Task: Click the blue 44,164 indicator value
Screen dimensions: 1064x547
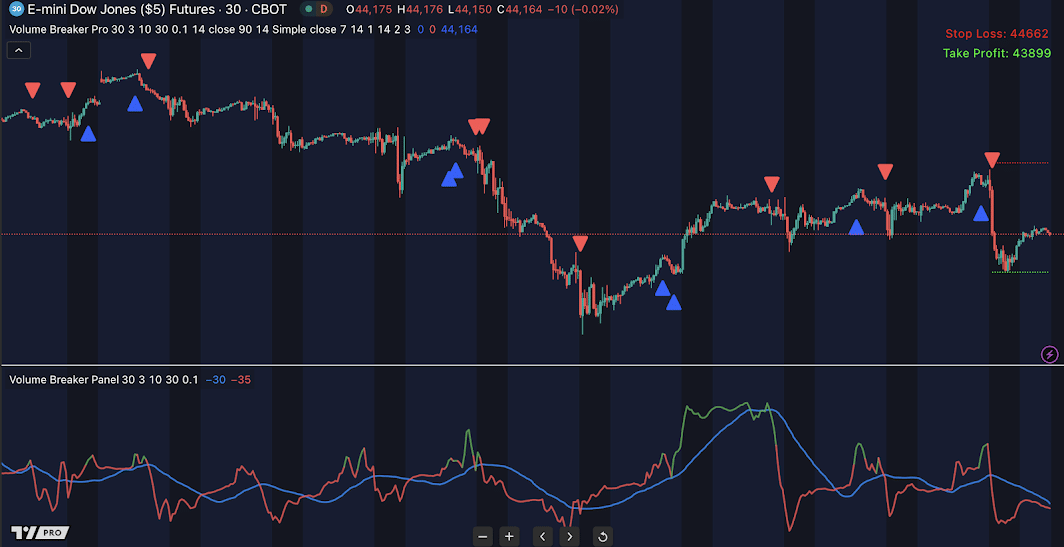Action: 459,30
